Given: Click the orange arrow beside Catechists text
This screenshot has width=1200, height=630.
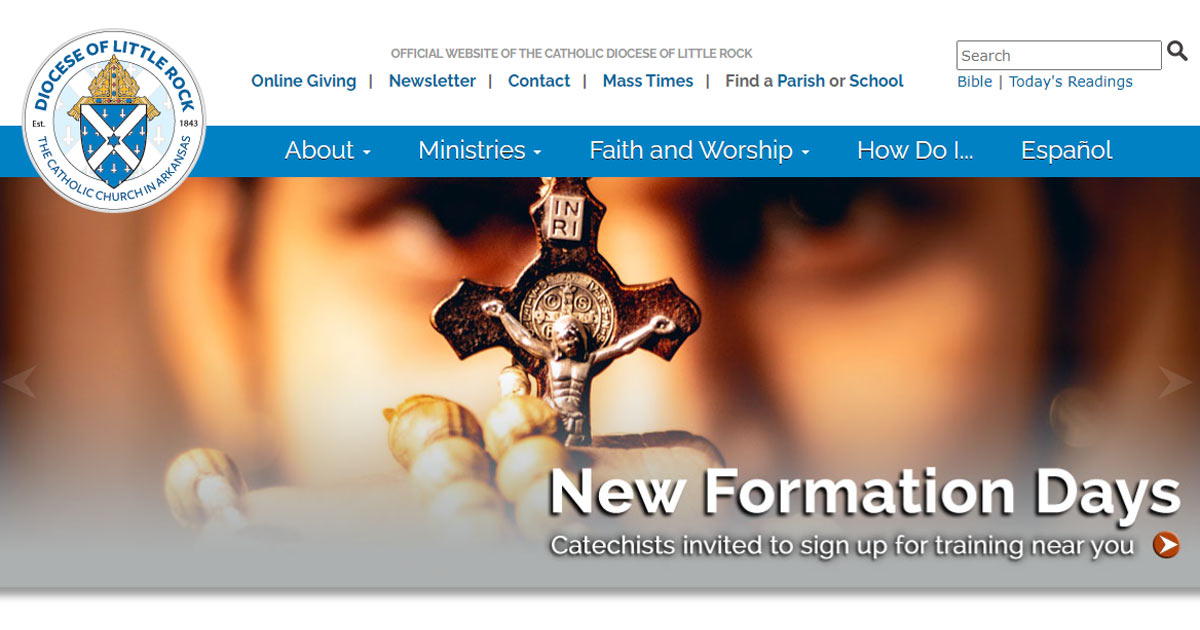Looking at the screenshot, I should tap(1166, 545).
